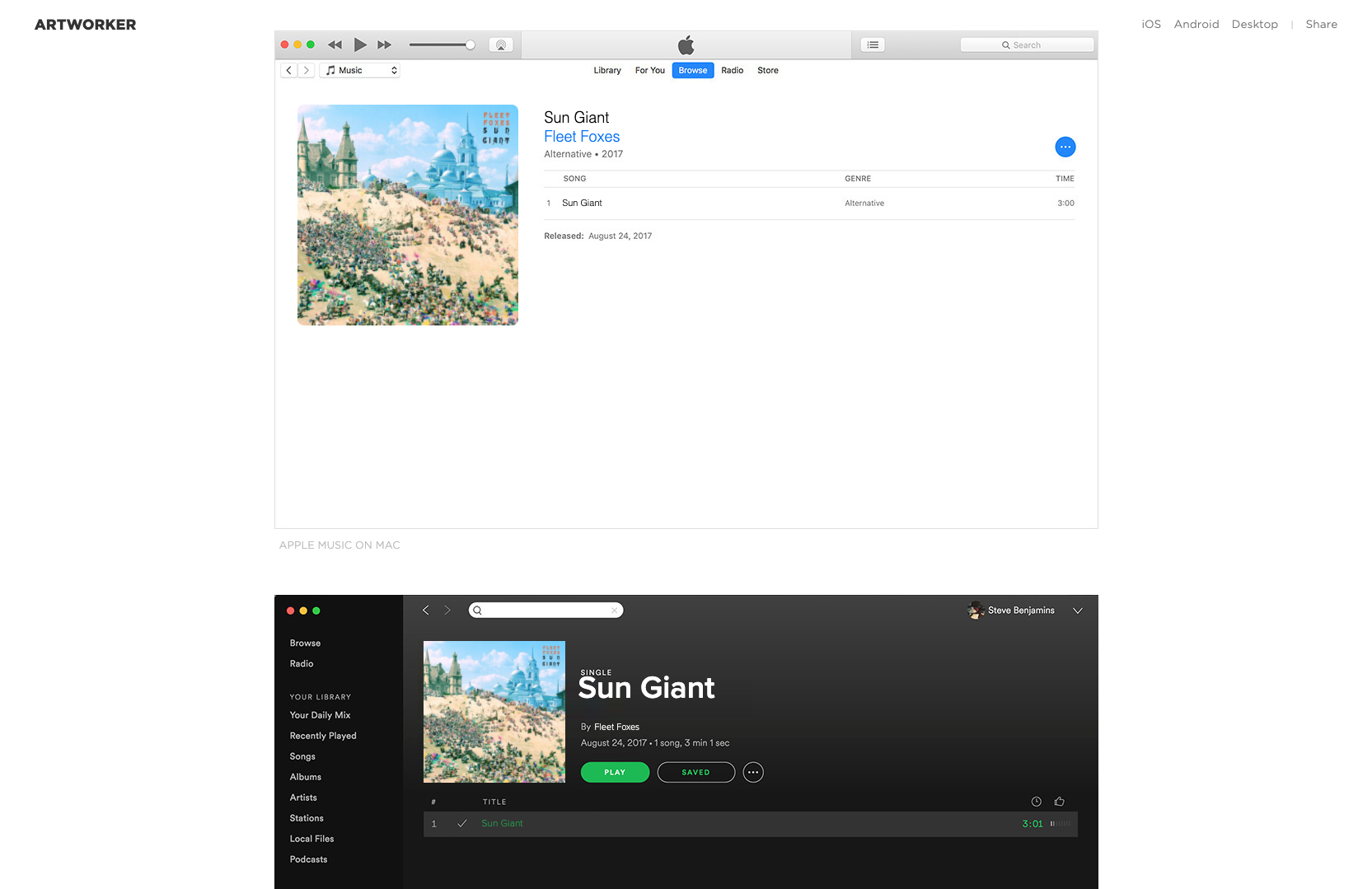
Task: Open the Up Next list icon
Action: pyautogui.click(x=873, y=45)
